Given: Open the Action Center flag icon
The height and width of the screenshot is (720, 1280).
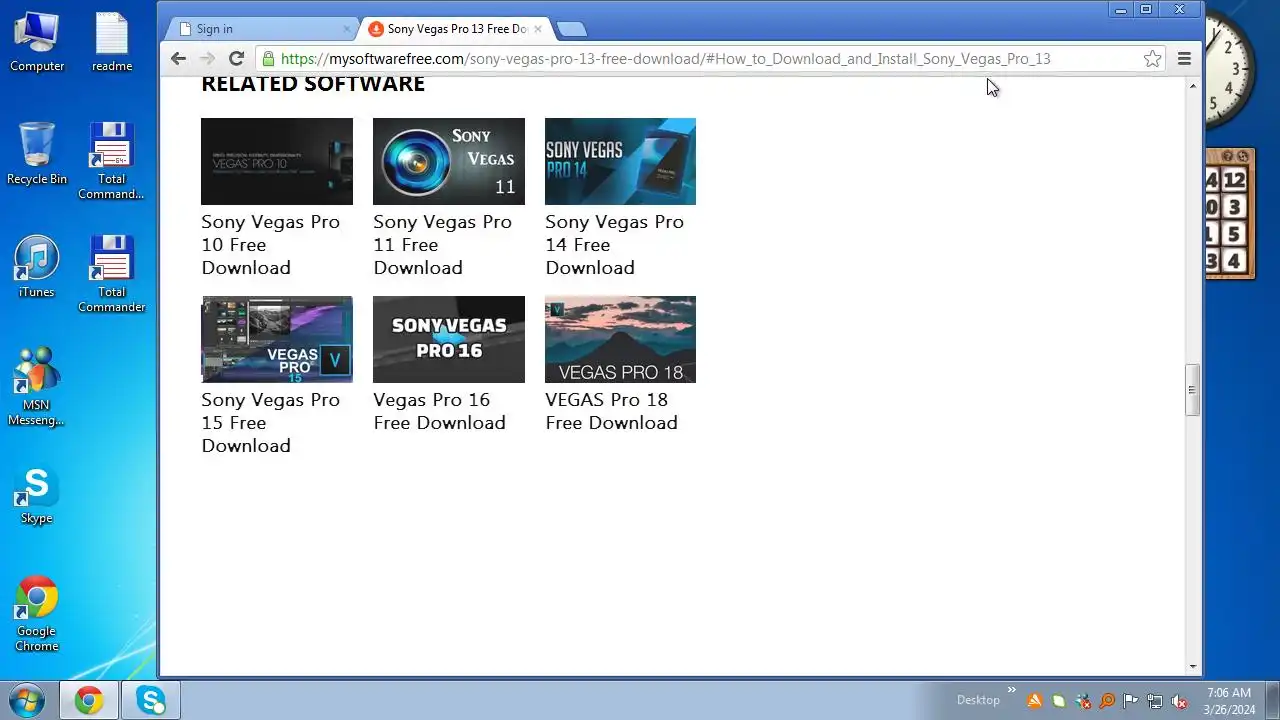Looking at the screenshot, I should tap(1131, 701).
